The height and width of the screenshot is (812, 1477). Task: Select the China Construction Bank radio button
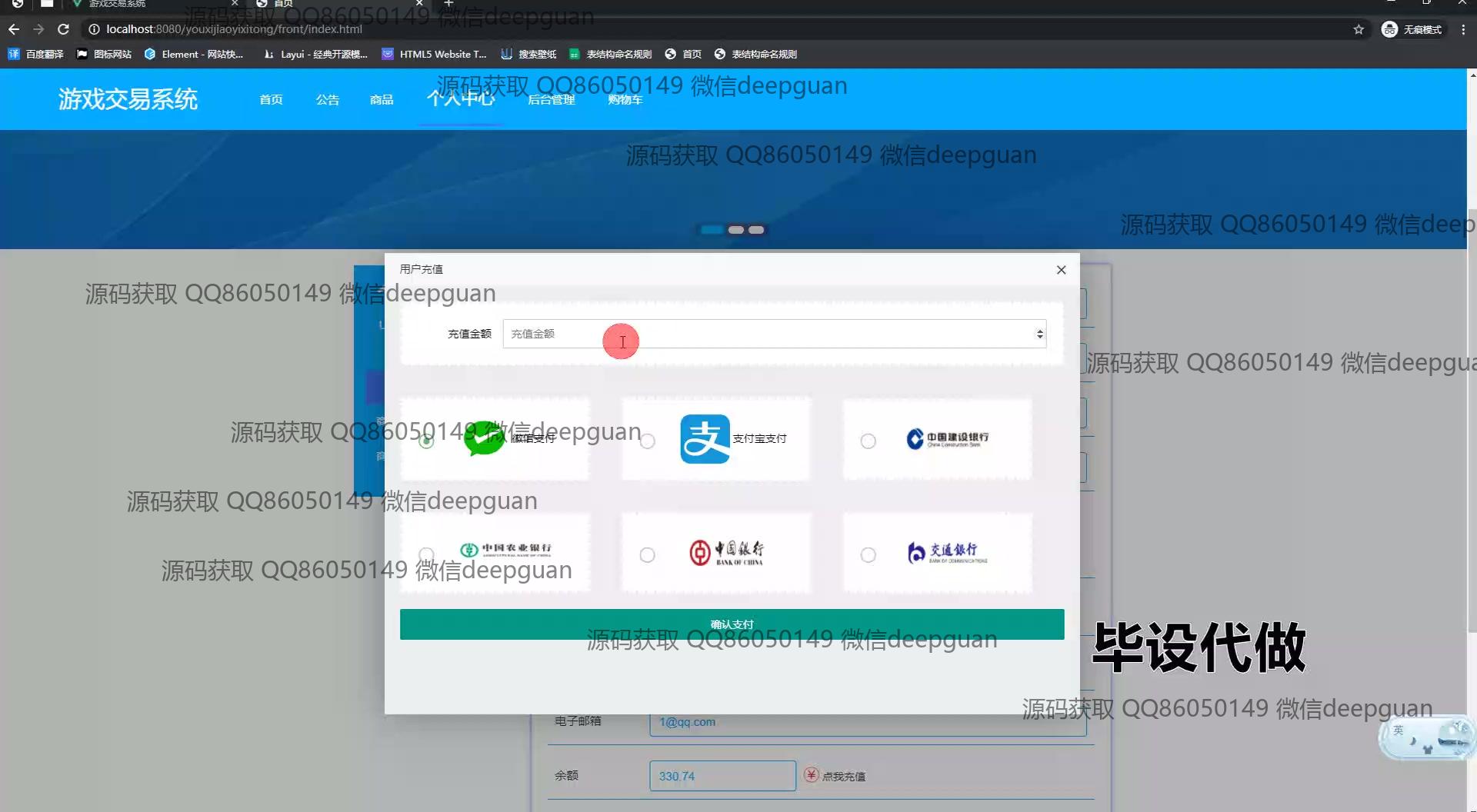coord(869,441)
